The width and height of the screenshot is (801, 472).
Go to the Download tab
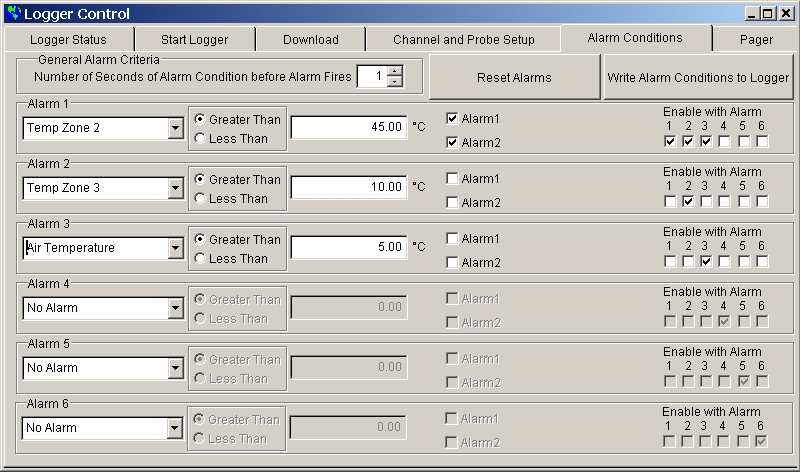(311, 39)
